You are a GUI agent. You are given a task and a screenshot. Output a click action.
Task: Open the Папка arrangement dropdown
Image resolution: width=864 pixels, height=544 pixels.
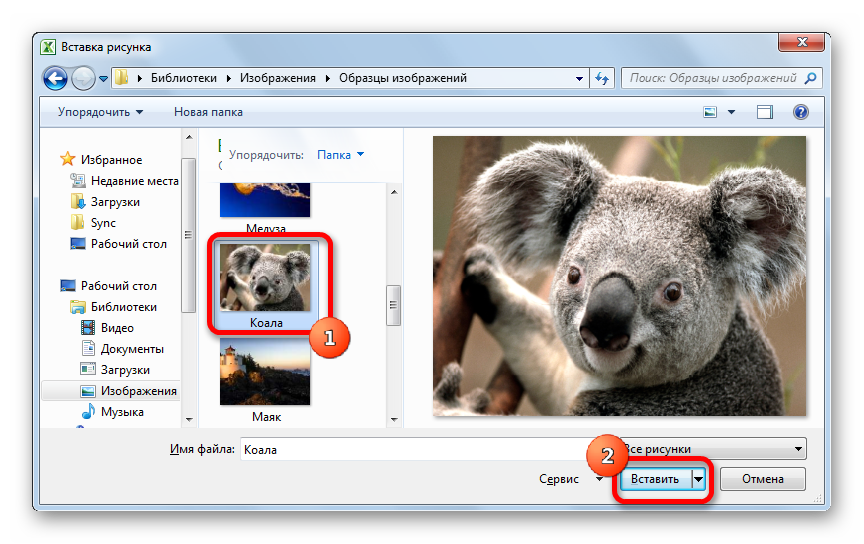coord(341,155)
